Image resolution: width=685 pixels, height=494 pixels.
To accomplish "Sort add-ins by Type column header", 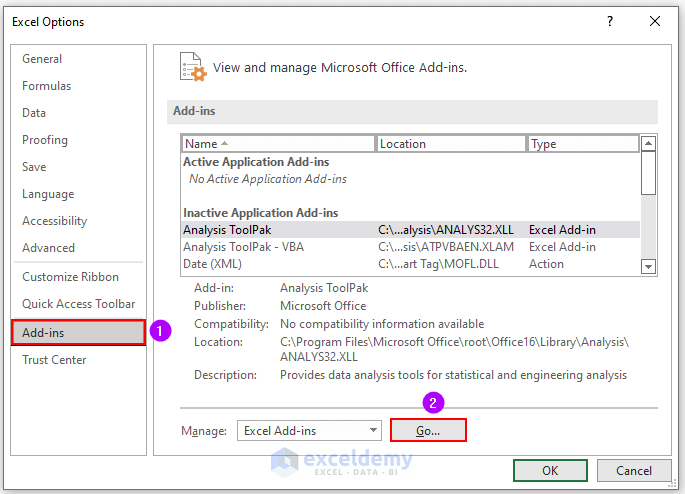I will tap(583, 144).
